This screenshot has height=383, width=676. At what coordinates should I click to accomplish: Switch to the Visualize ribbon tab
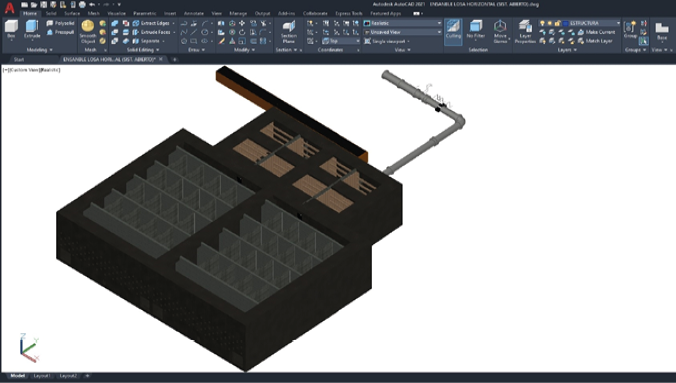point(116,13)
